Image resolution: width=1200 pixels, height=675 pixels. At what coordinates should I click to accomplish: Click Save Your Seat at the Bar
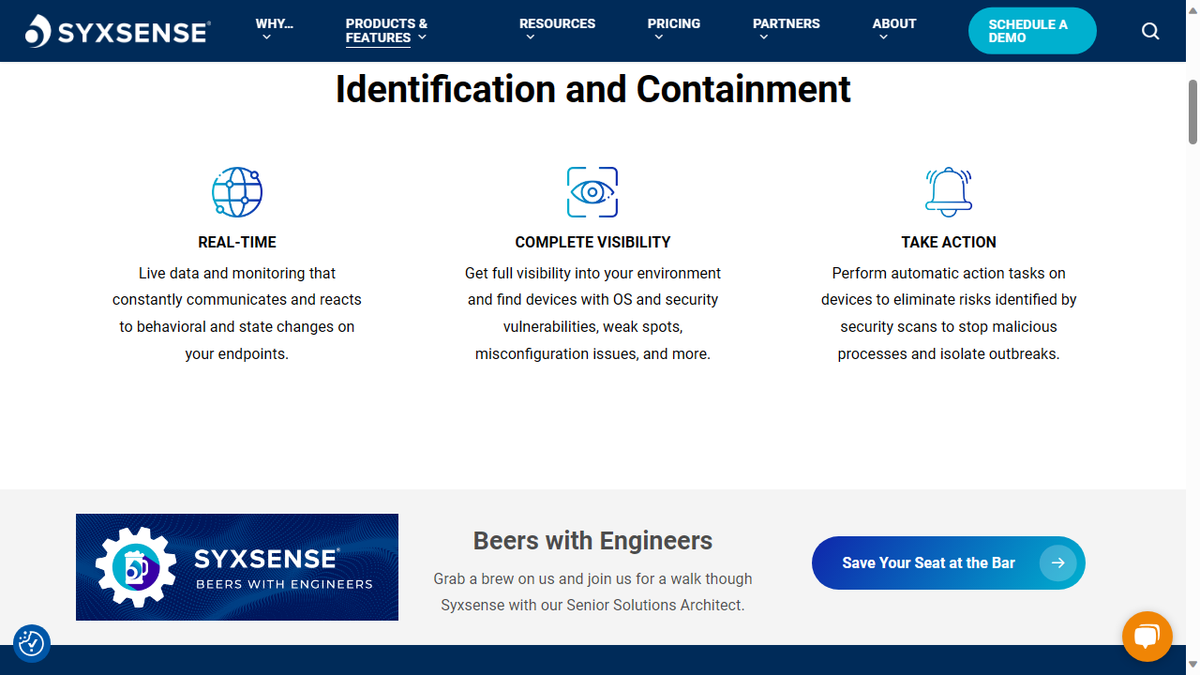point(928,562)
